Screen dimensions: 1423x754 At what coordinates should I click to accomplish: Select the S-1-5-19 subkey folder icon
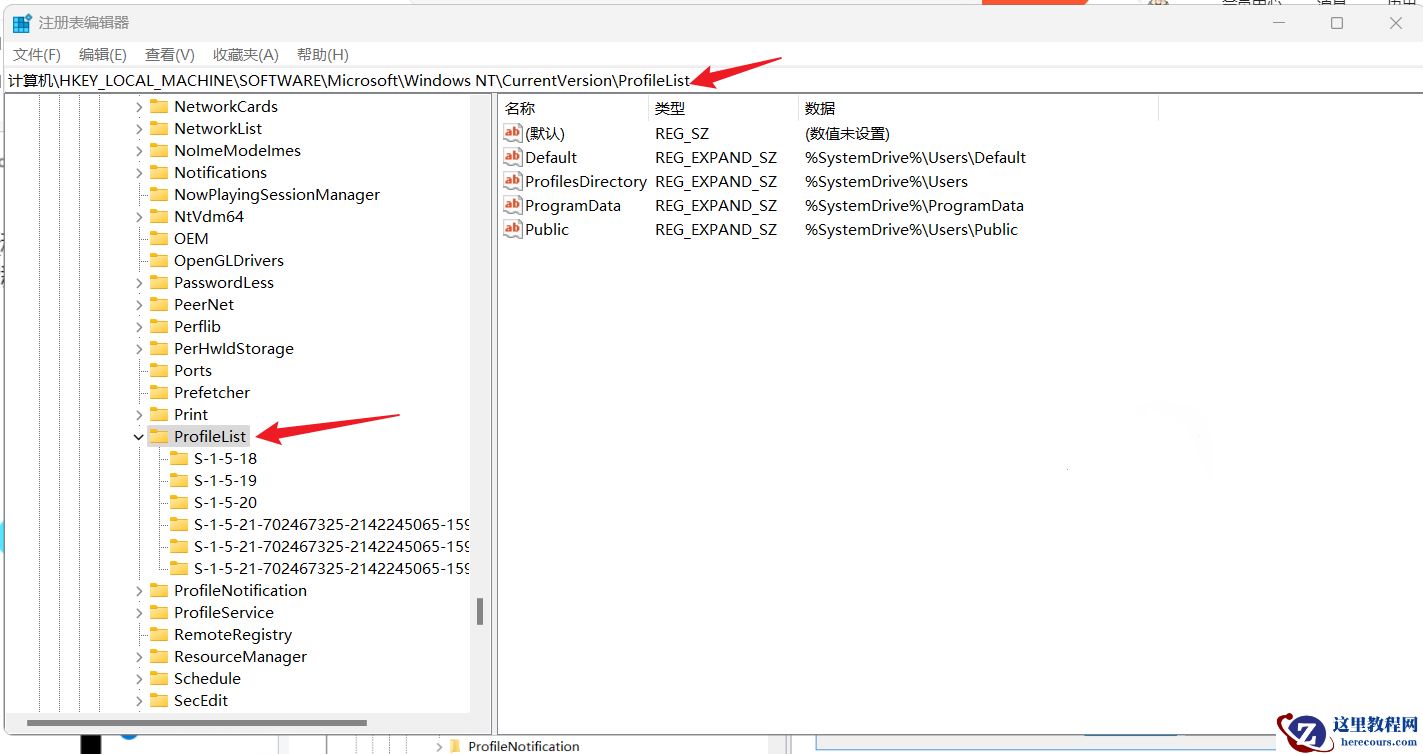[x=178, y=480]
